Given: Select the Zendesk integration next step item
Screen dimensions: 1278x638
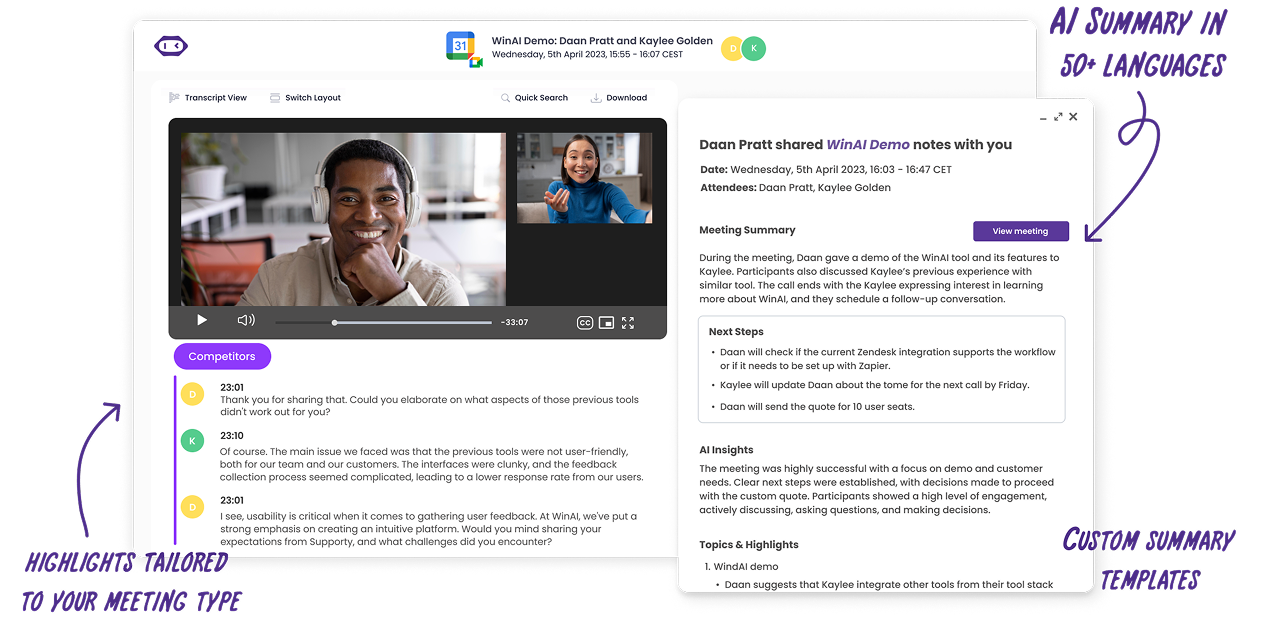Looking at the screenshot, I should click(x=888, y=359).
